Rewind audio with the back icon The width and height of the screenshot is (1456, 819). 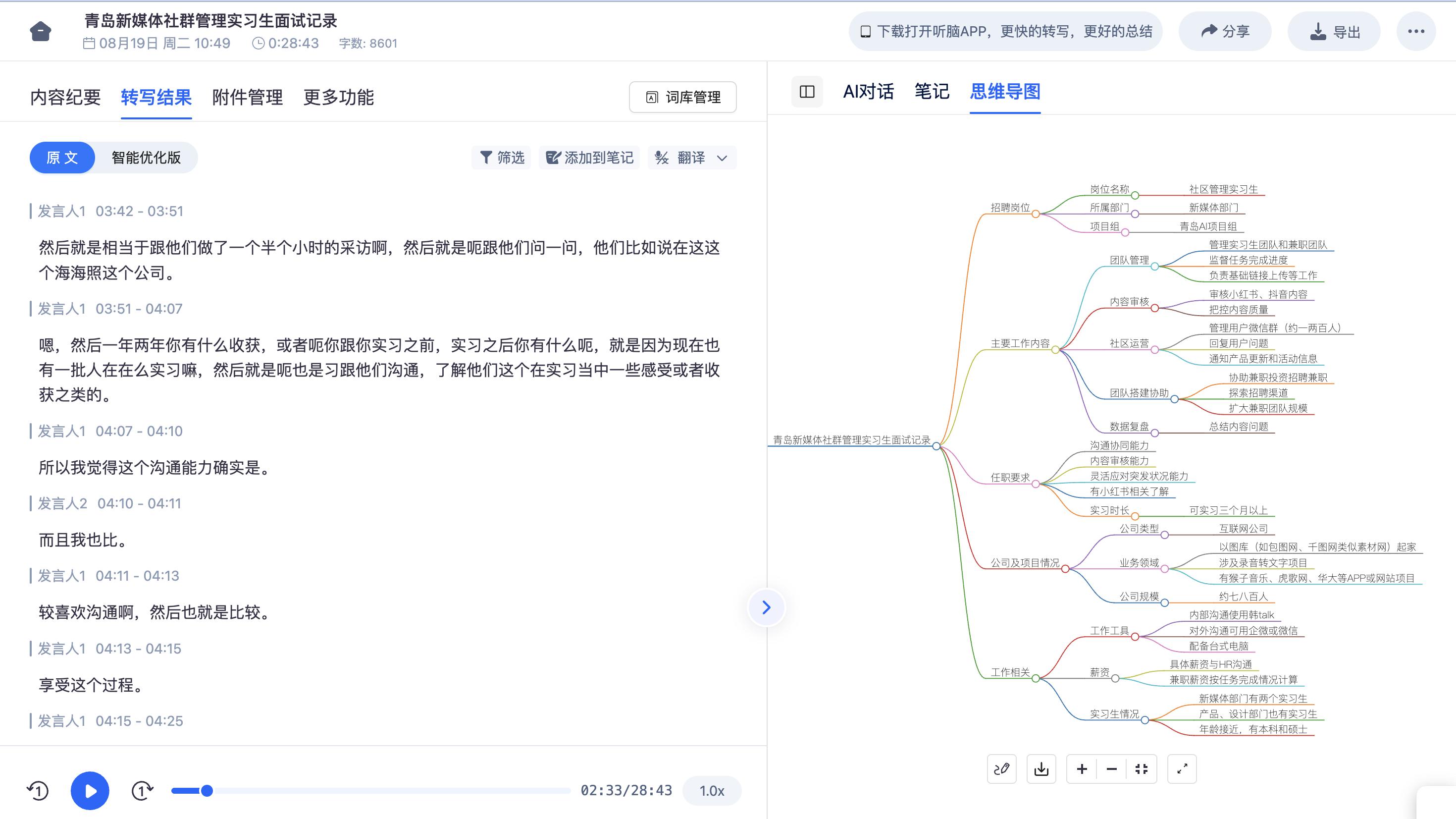38,790
